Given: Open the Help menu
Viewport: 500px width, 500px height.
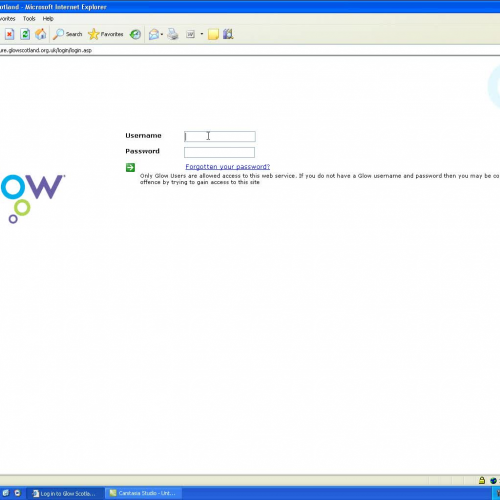Looking at the screenshot, I should coord(48,19).
